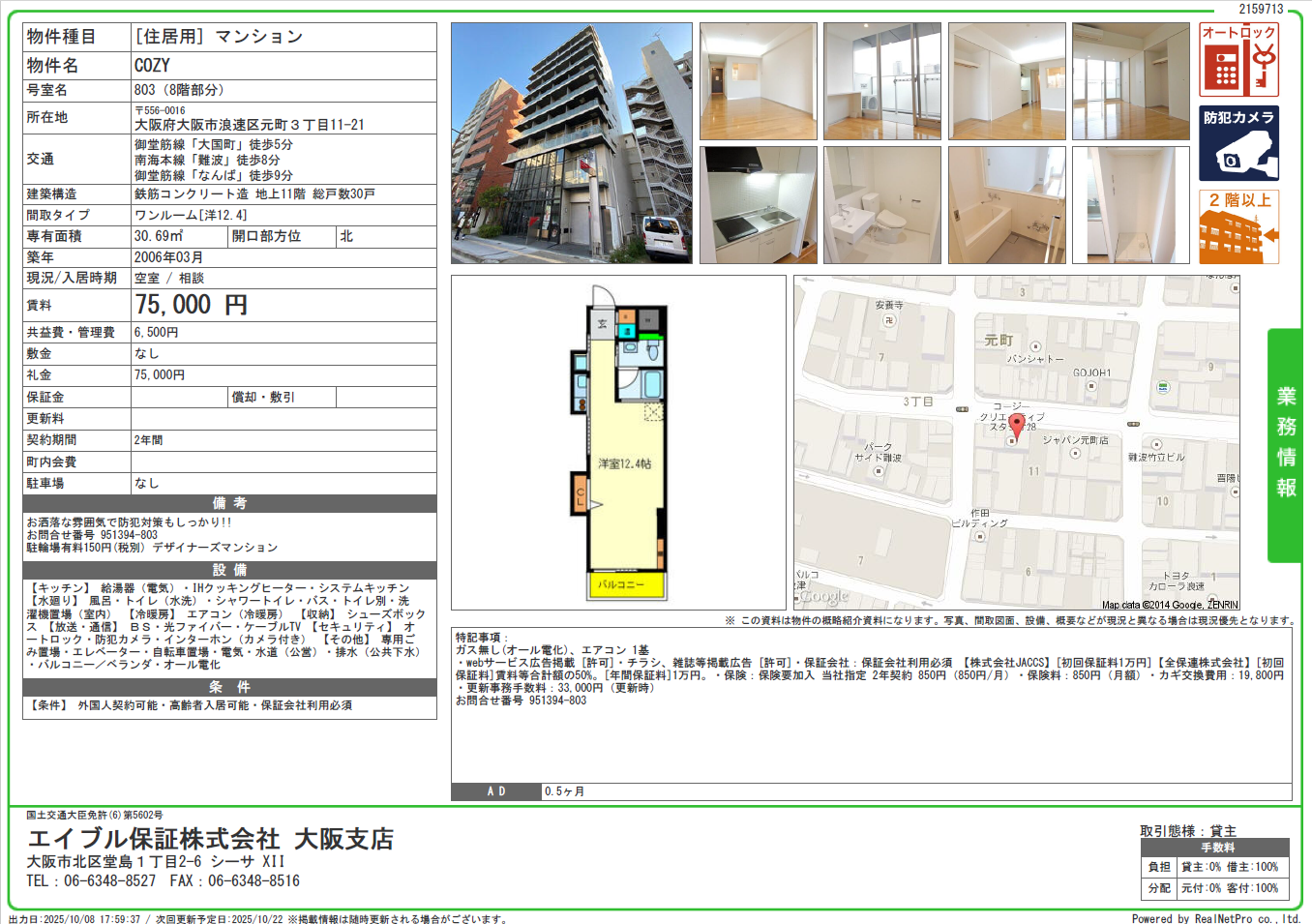Click the 手数料 fee table header
1312x924 pixels.
click(x=1217, y=847)
